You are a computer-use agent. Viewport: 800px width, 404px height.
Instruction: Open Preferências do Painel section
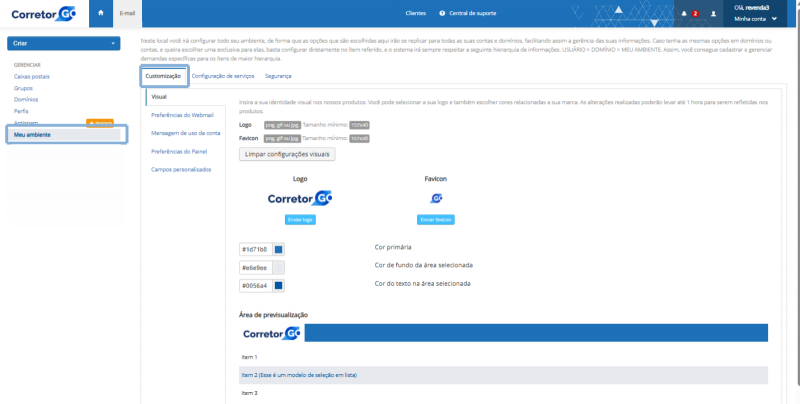[x=179, y=152]
